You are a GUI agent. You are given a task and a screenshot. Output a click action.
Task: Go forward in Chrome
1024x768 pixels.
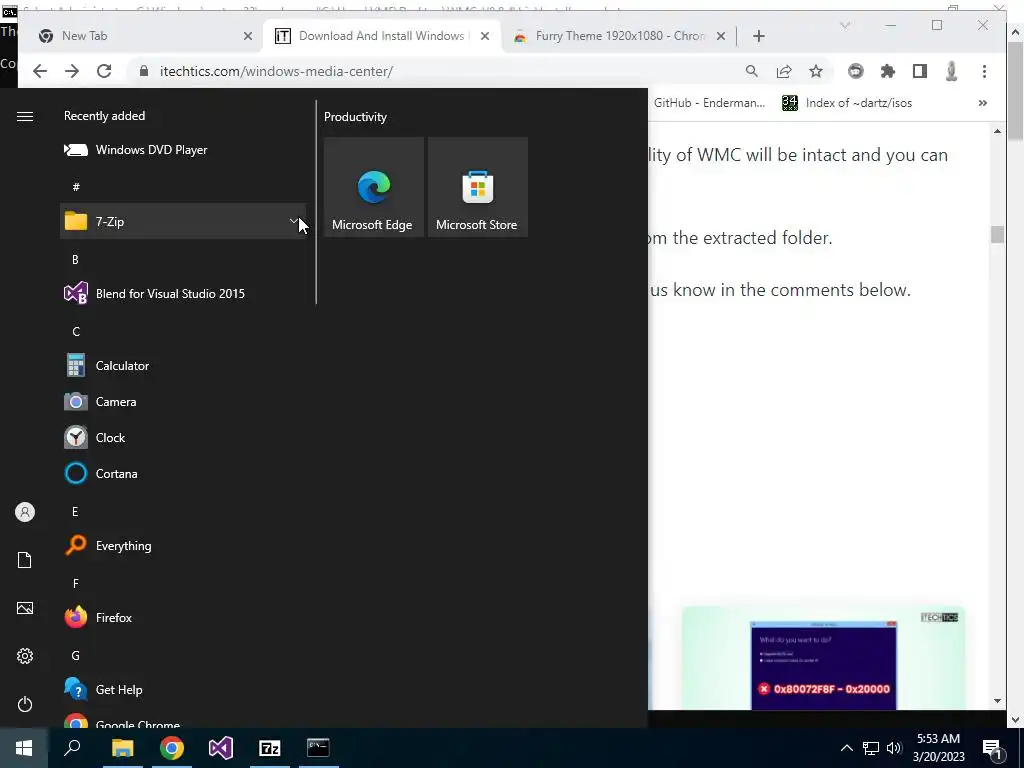(x=72, y=72)
